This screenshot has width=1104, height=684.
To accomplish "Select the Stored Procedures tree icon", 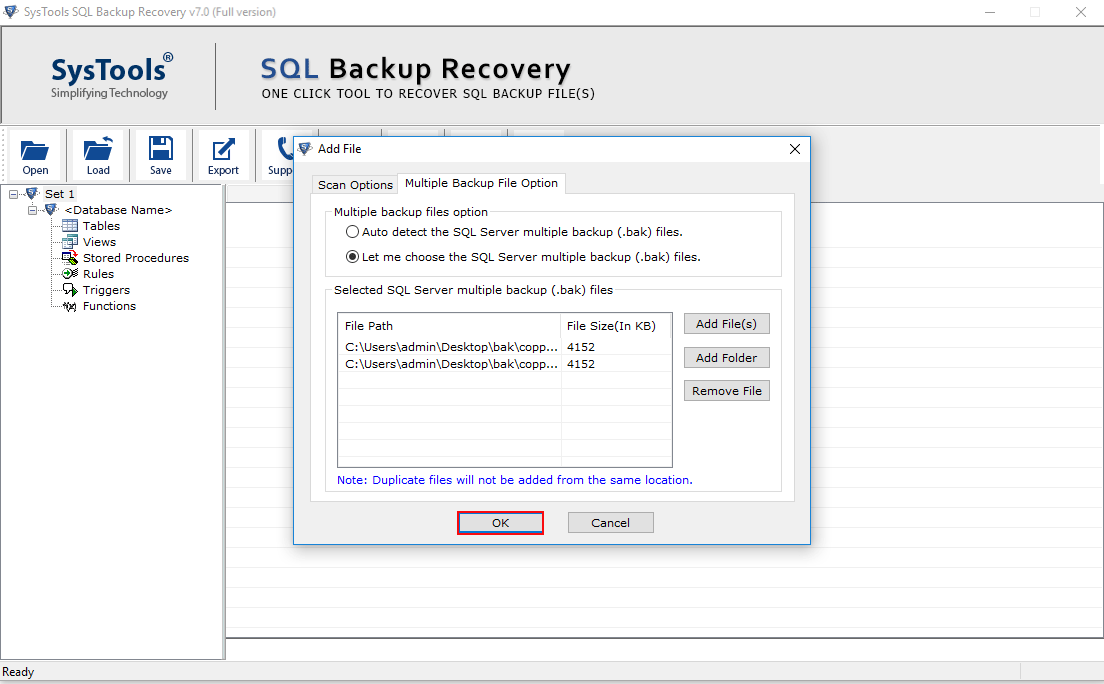I will (x=70, y=258).
